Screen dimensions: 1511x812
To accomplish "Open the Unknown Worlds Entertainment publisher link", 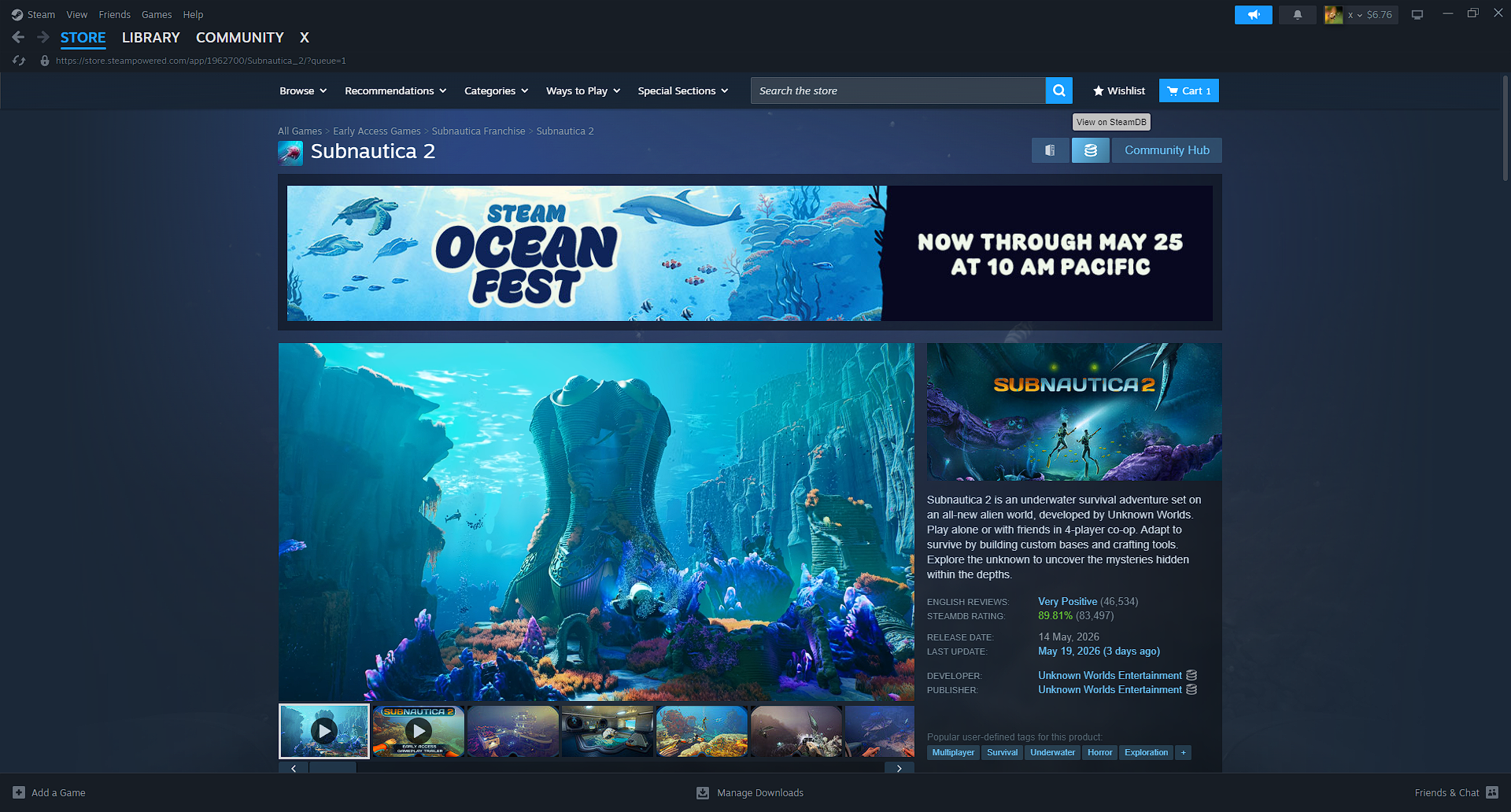I will pos(1110,689).
